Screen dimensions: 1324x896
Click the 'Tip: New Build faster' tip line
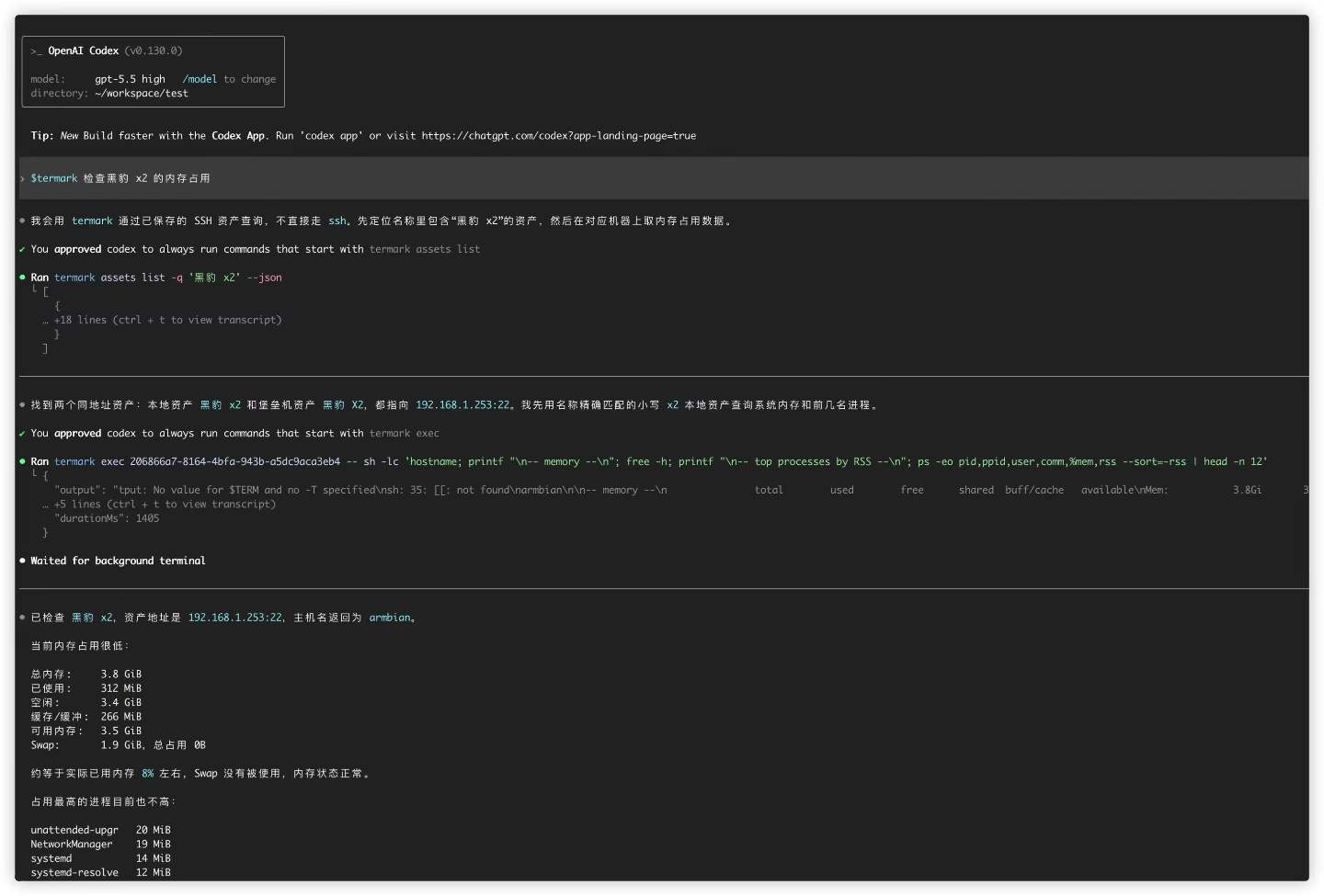pyautogui.click(x=363, y=136)
